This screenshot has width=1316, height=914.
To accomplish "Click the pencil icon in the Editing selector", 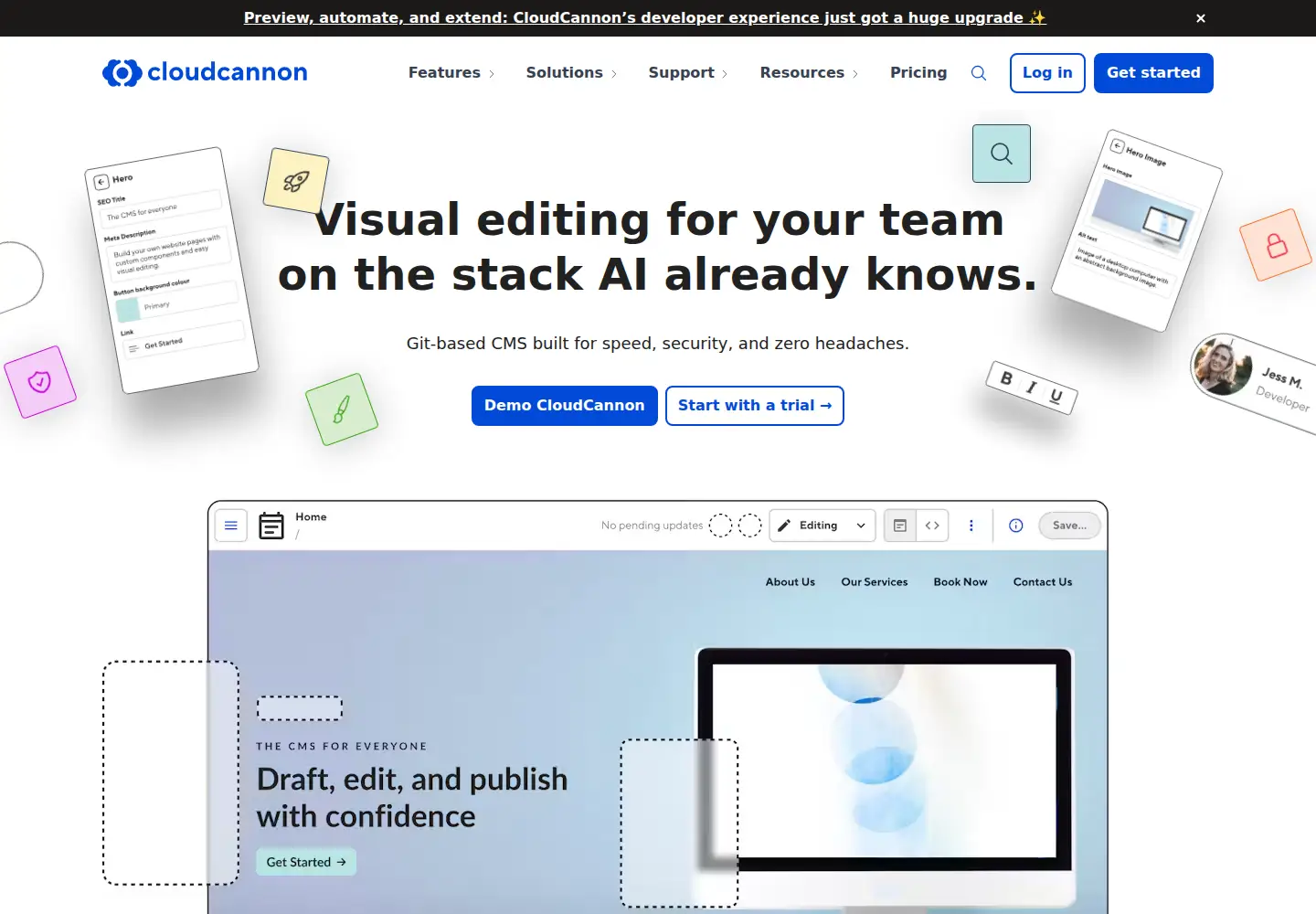I will (784, 526).
